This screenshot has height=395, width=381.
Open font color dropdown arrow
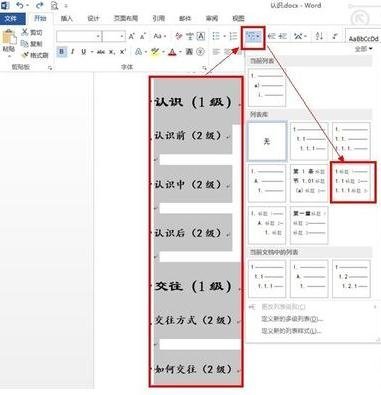(x=180, y=52)
